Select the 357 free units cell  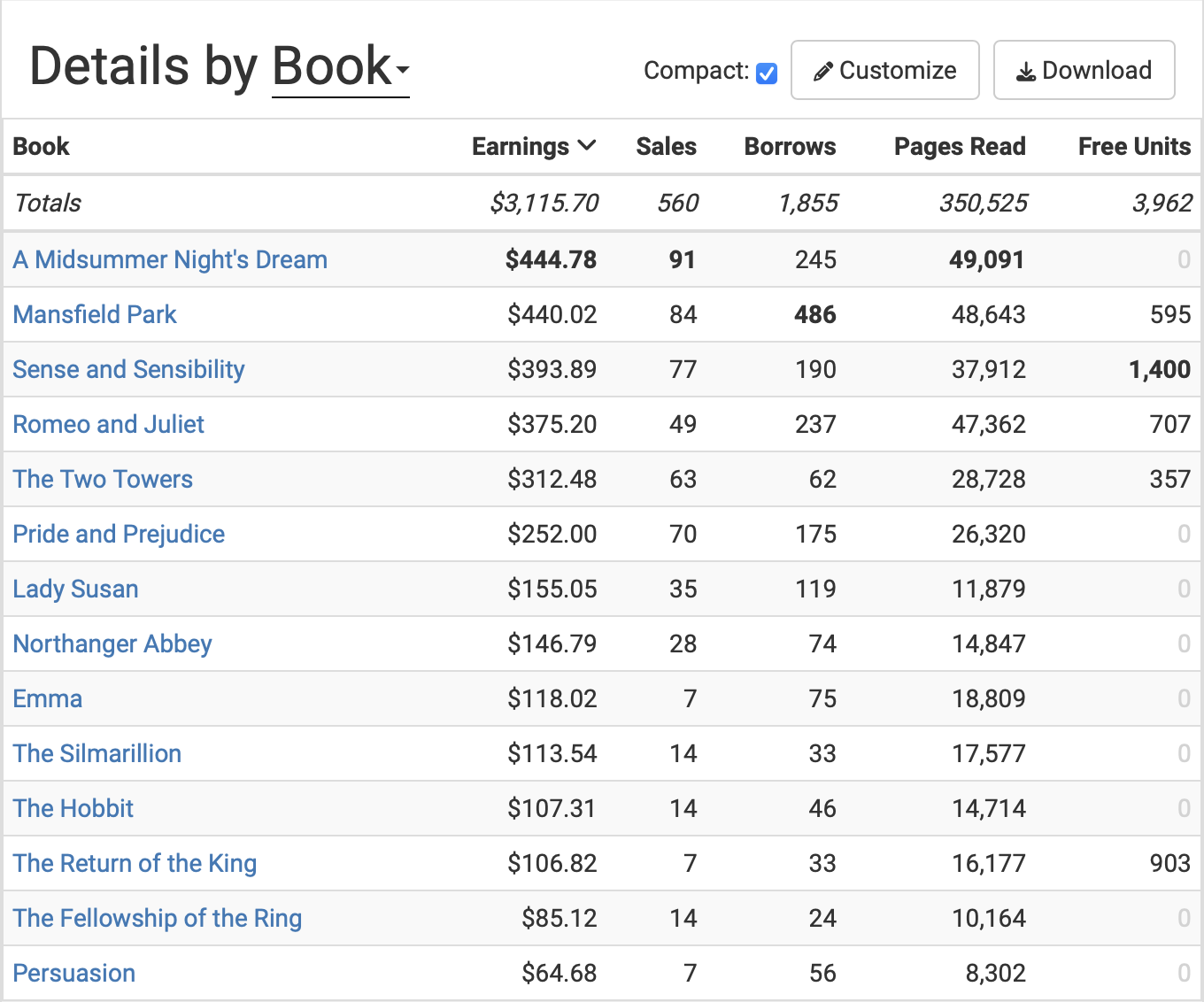coord(1169,479)
